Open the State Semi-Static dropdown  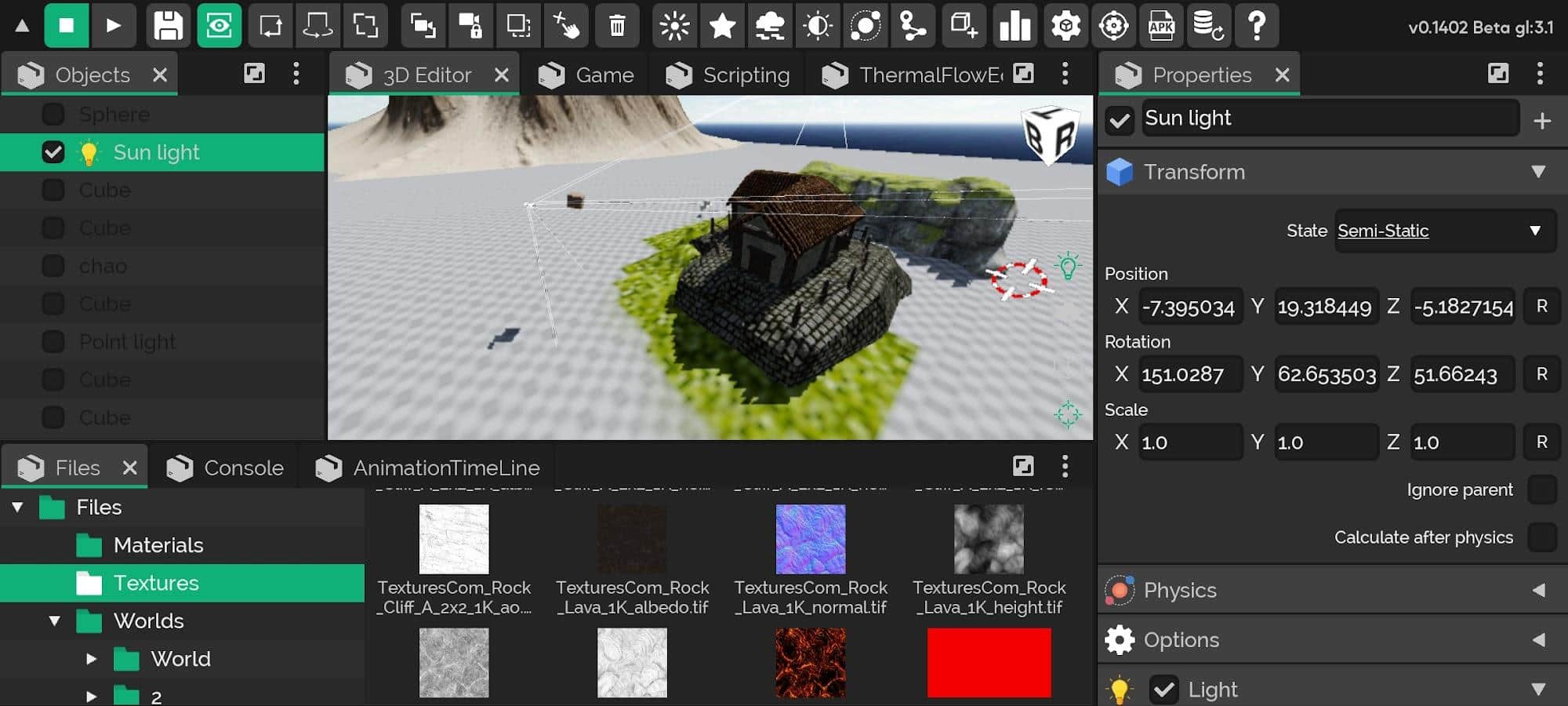(1444, 231)
